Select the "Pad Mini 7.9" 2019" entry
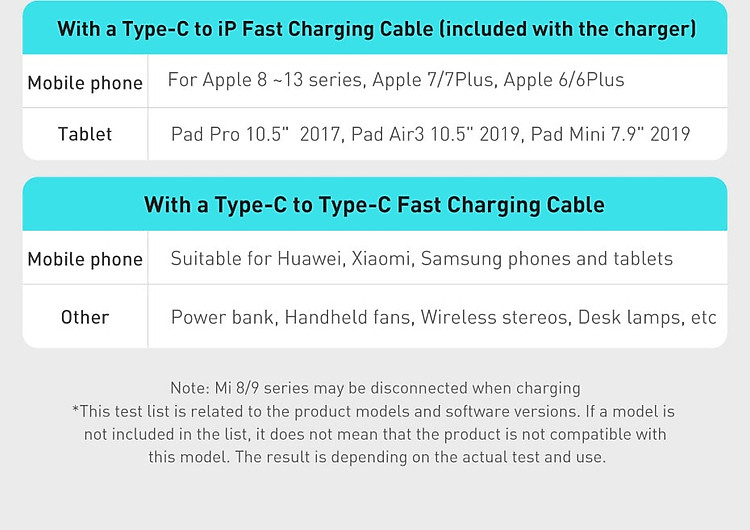 pyautogui.click(x=610, y=134)
